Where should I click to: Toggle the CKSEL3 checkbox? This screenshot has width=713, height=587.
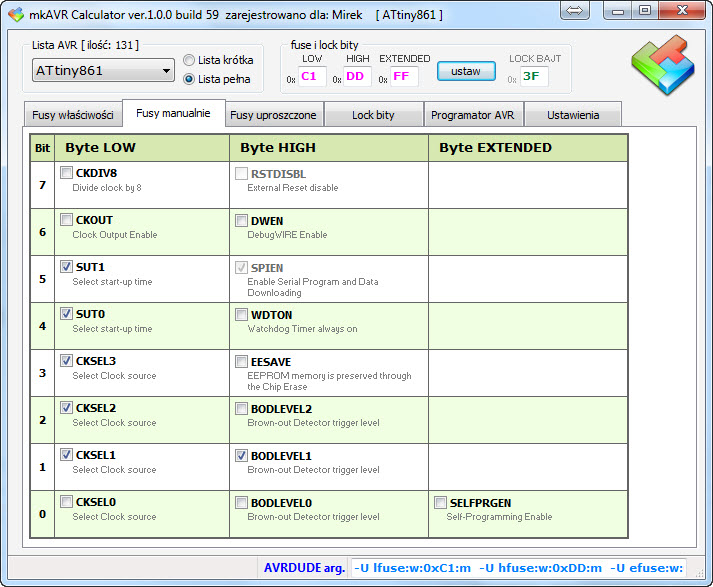[x=66, y=361]
